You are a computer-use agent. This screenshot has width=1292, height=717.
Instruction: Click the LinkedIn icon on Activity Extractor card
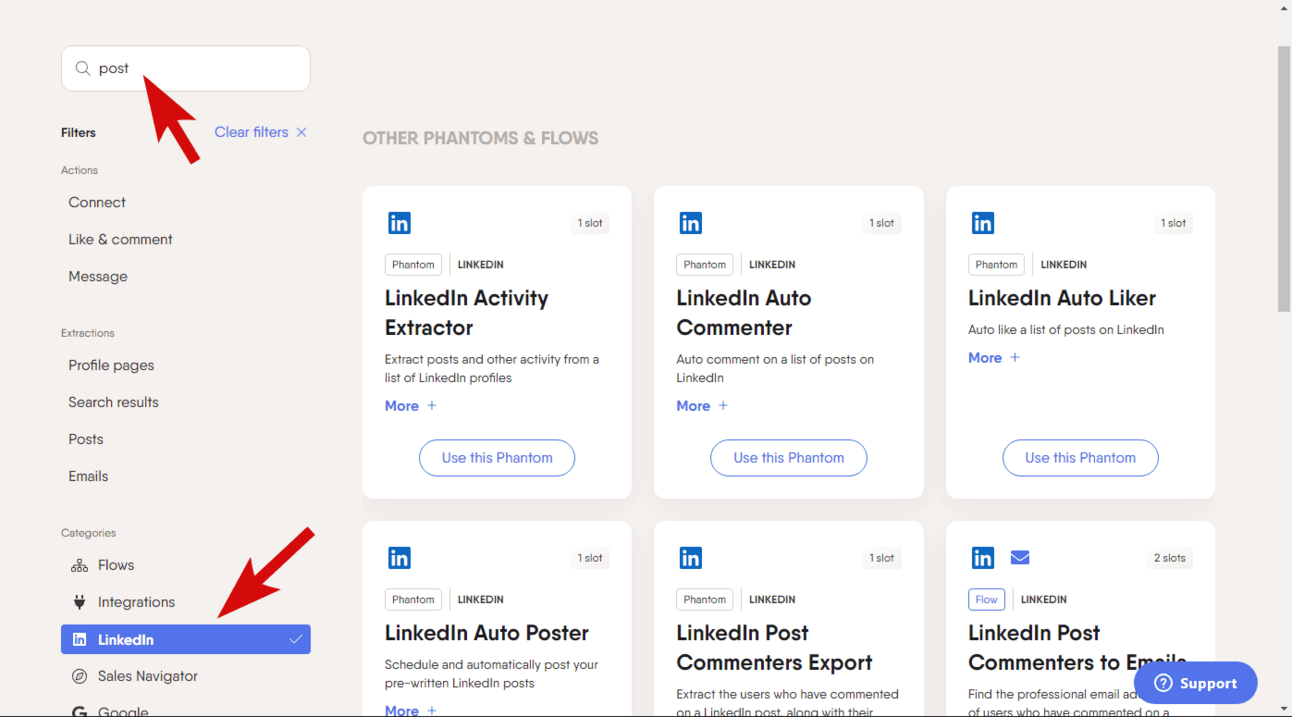click(399, 222)
